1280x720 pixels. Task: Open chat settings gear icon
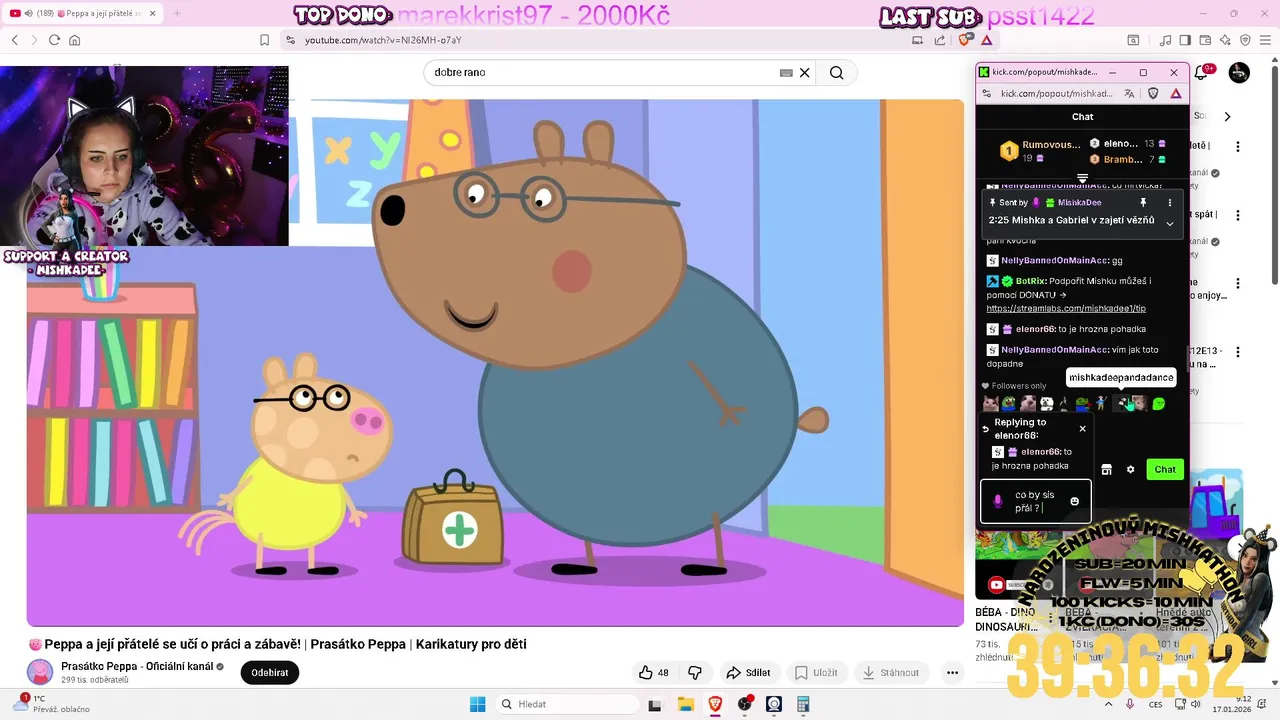[x=1131, y=469]
